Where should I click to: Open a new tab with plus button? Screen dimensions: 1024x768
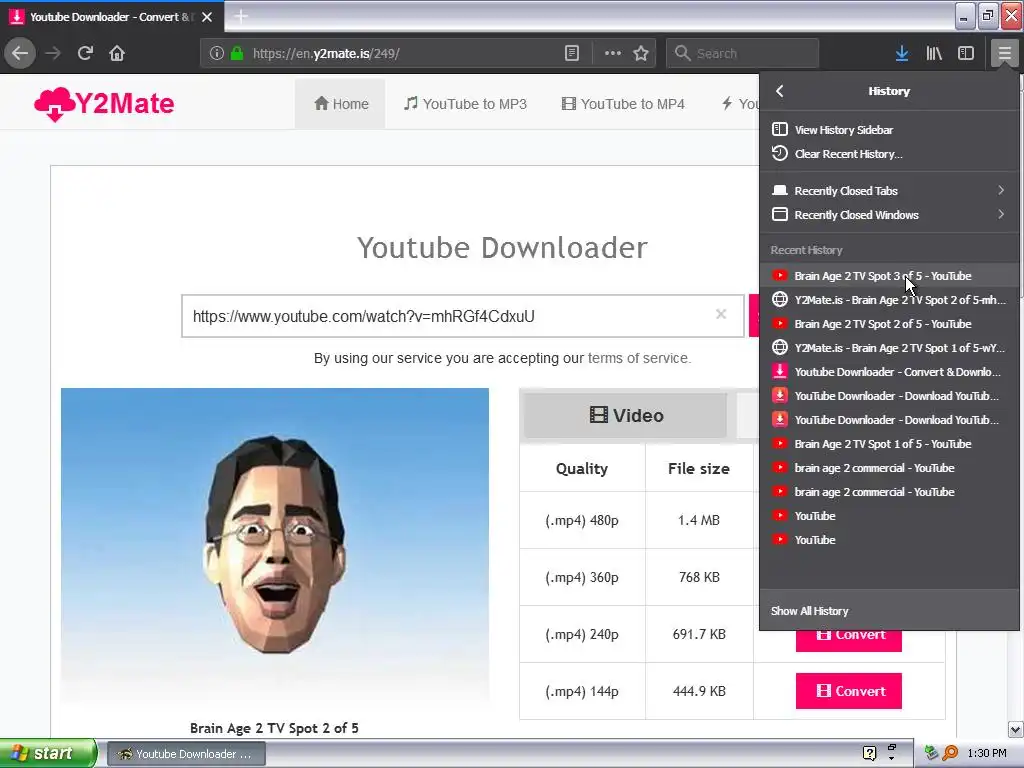[x=240, y=16]
